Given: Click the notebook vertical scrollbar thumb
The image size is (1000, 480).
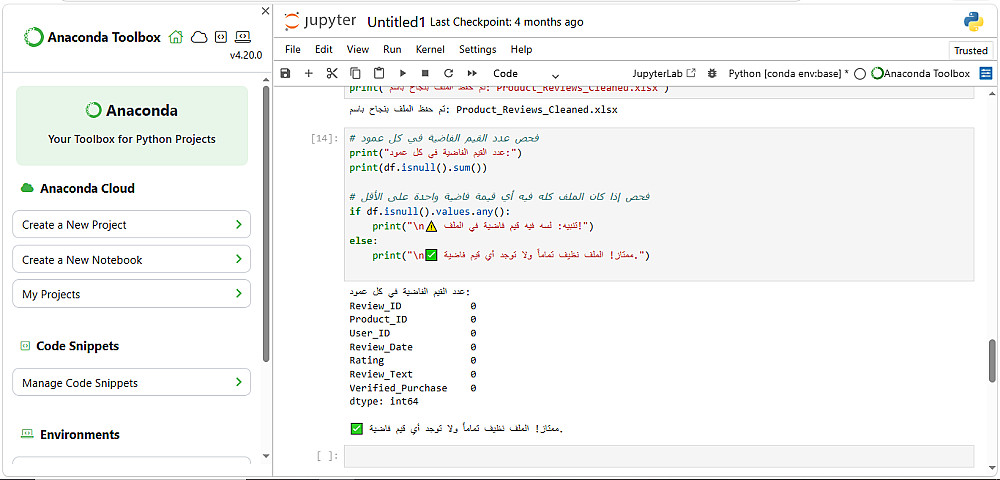Looking at the screenshot, I should coord(992,361).
